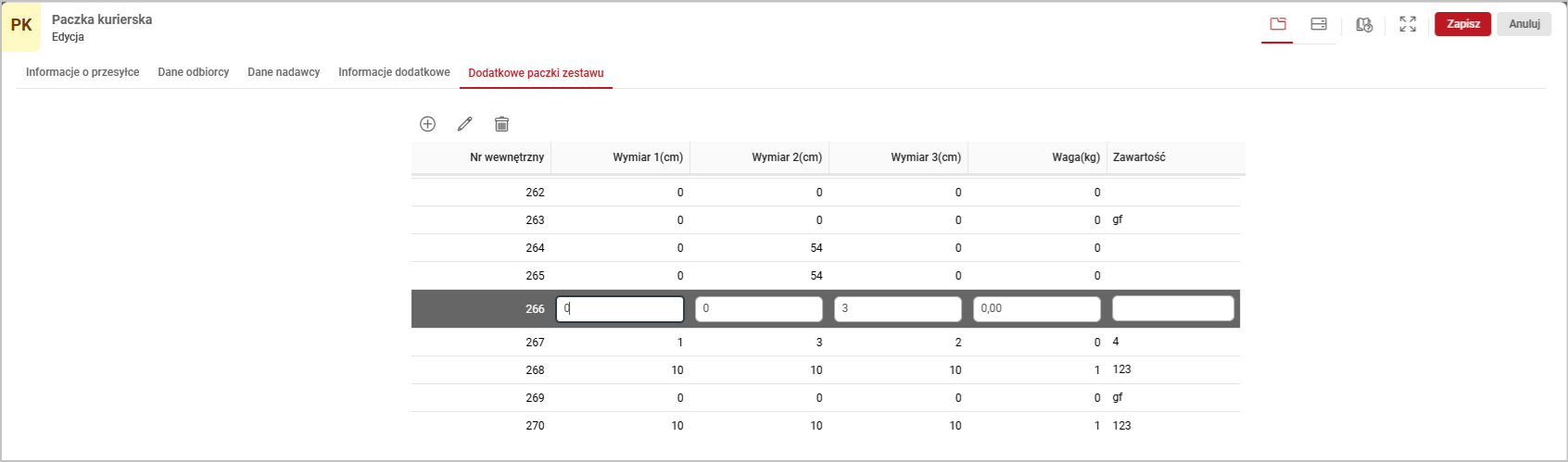
Task: Open the Informacje o przesyłce tab
Action: pyautogui.click(x=82, y=72)
